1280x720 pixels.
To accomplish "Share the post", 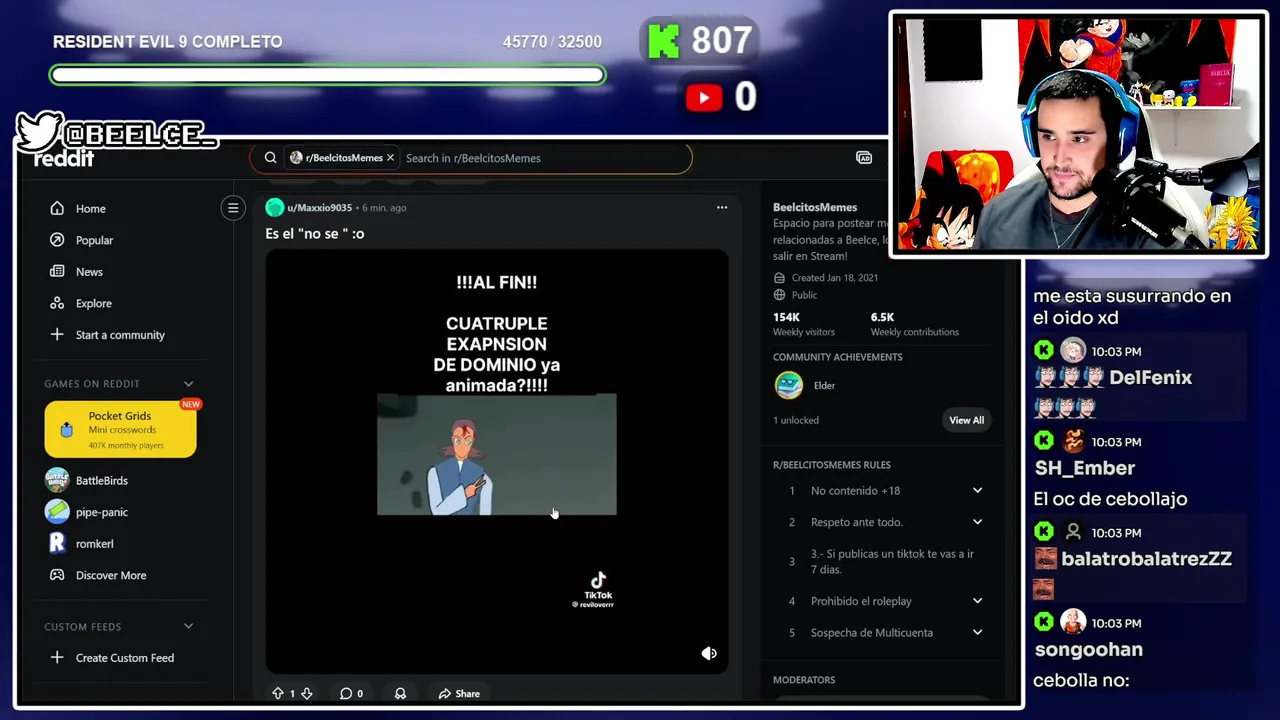I will point(459,693).
